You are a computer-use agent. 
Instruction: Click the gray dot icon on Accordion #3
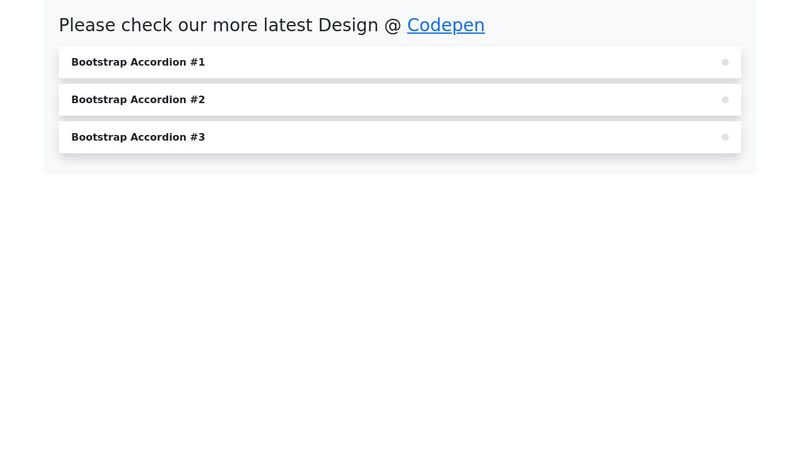pyautogui.click(x=725, y=137)
